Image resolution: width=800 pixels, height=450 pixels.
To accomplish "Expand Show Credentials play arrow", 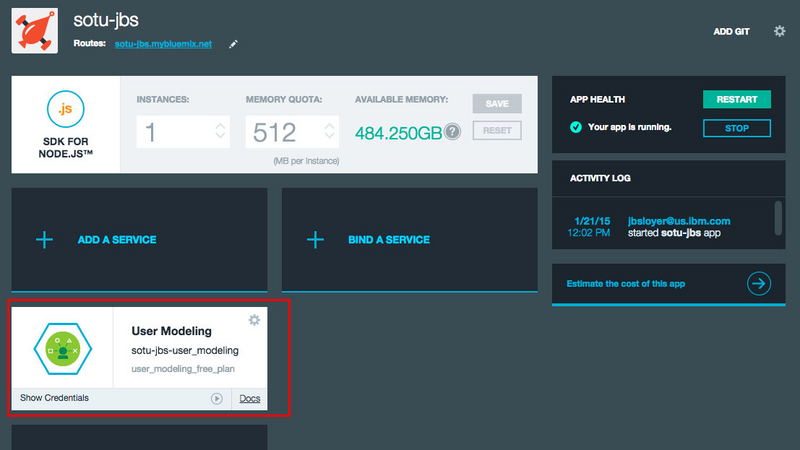I will point(217,398).
